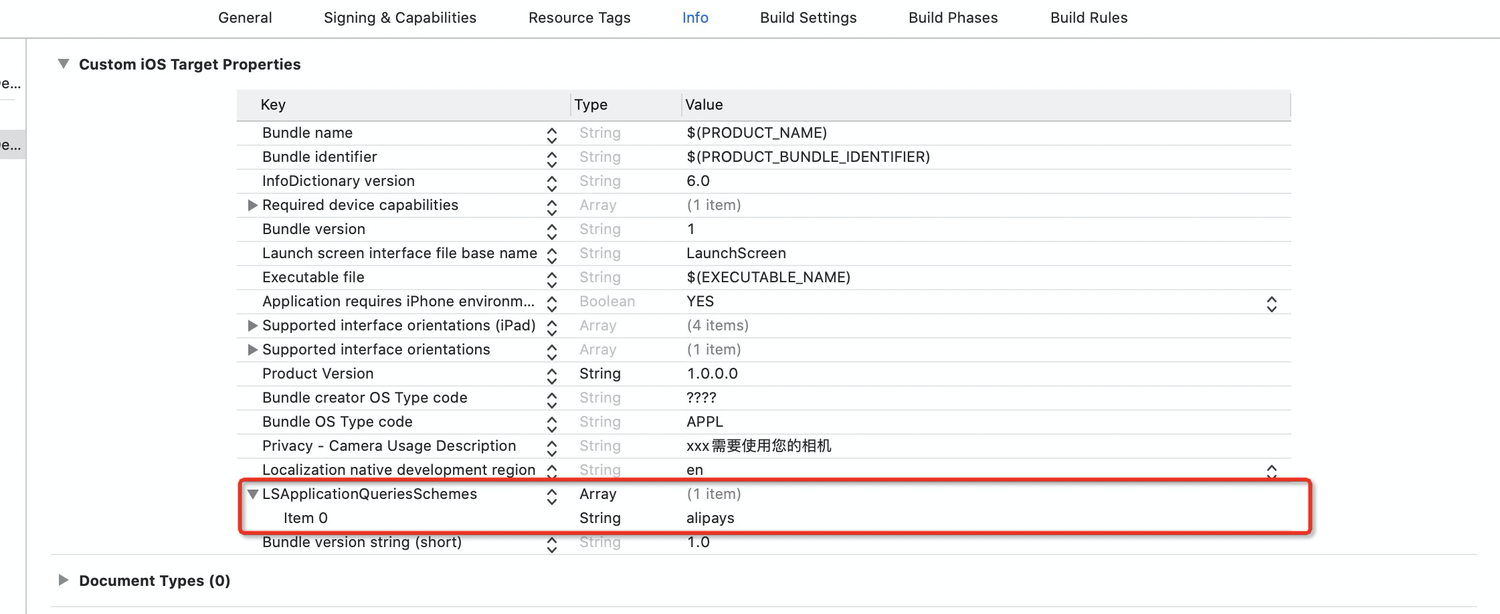The height and width of the screenshot is (614, 1500).
Task: Click the Bundle name key stepper
Action: [x=552, y=134]
